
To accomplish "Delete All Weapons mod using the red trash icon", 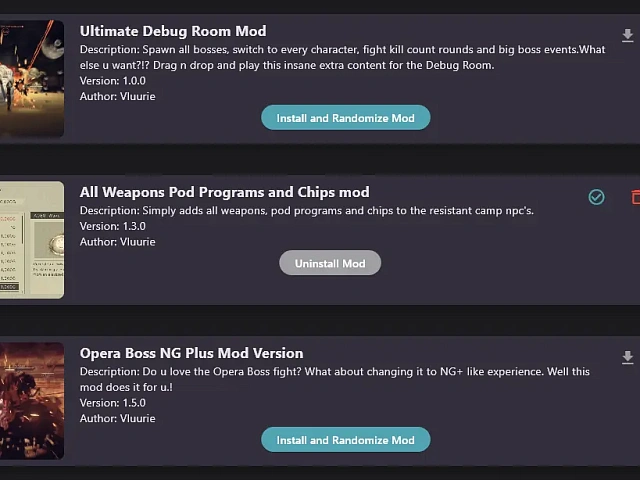I will click(636, 197).
